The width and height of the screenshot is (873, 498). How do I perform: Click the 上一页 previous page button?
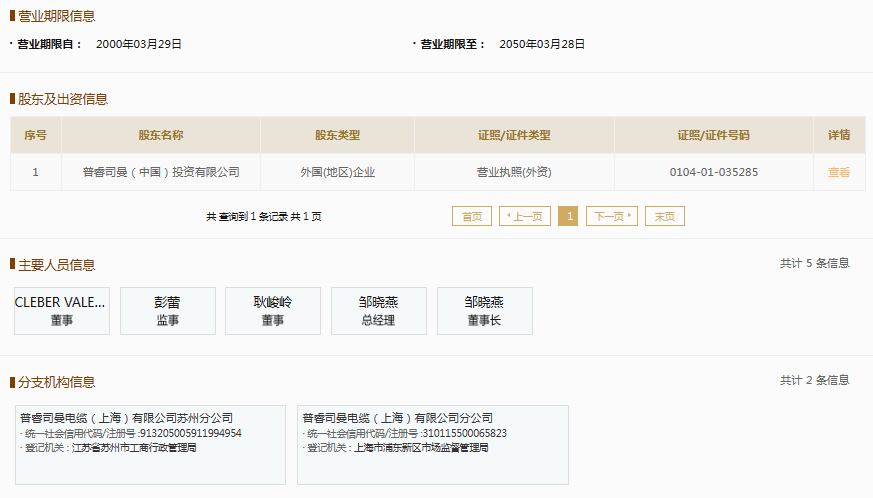(524, 216)
